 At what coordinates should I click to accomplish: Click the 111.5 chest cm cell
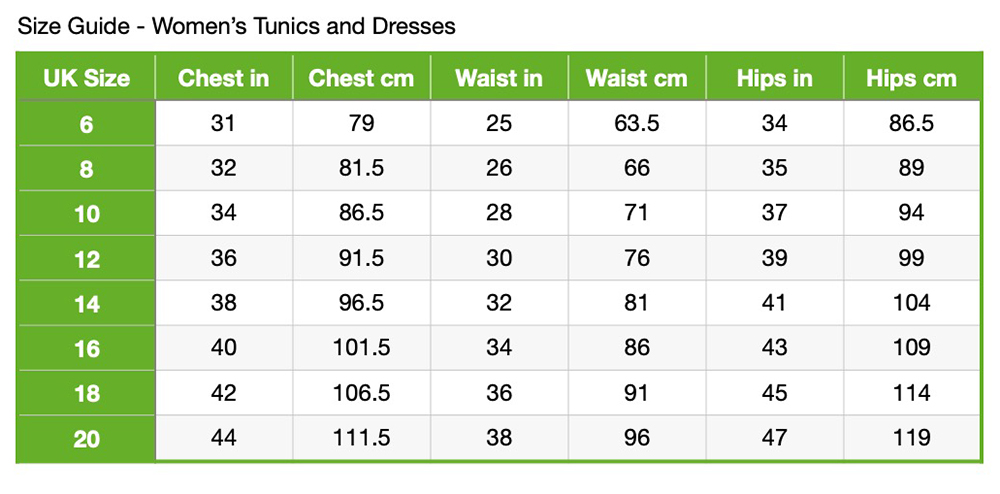click(361, 438)
